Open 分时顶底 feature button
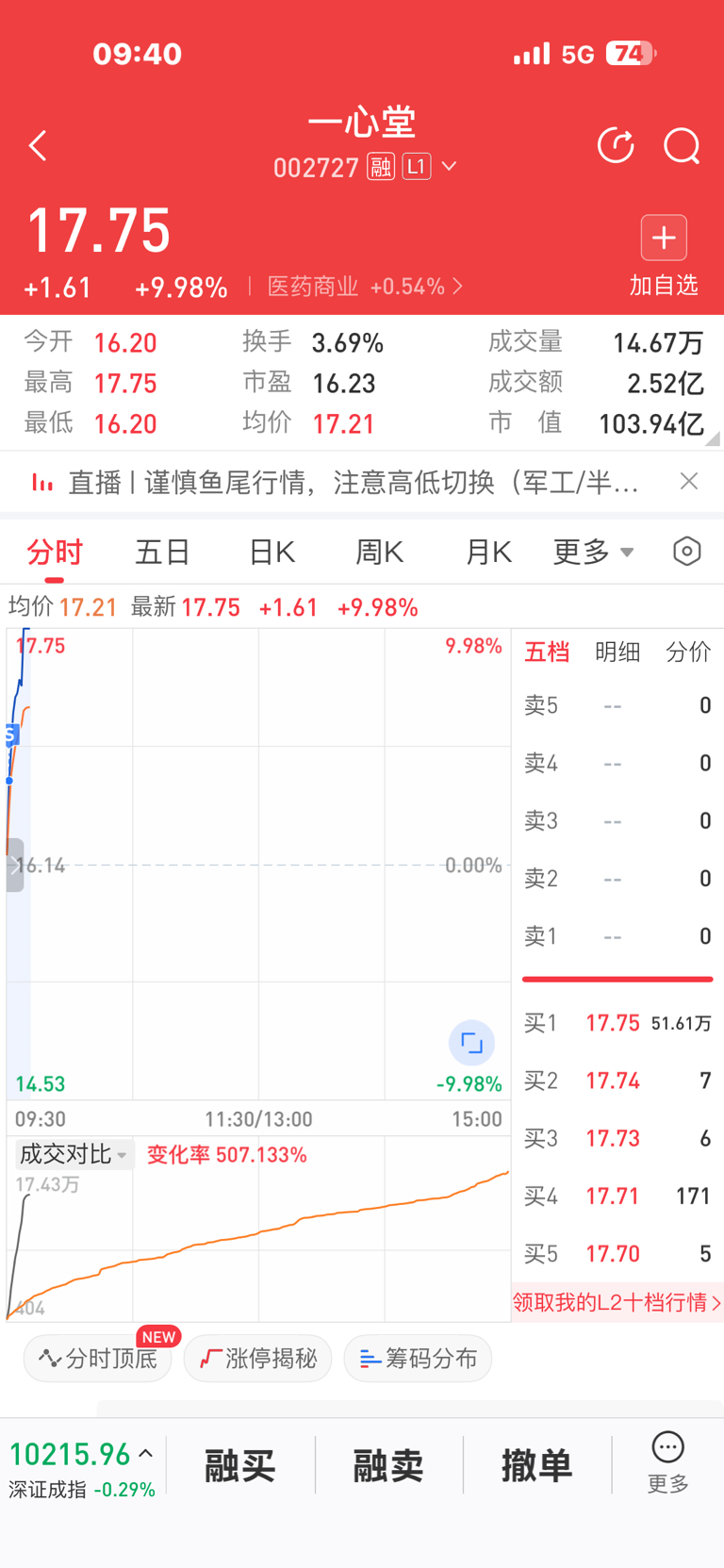Screen dimensions: 724x1568 (x=97, y=1359)
